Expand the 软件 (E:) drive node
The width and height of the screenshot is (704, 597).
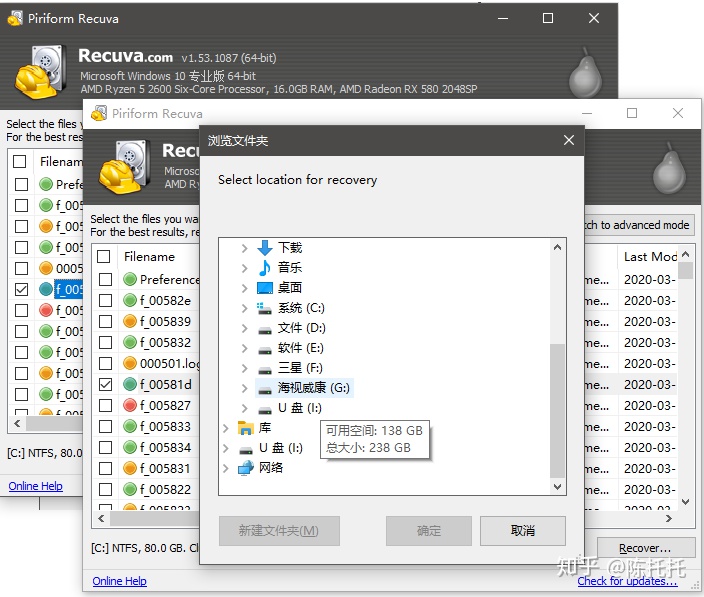(x=245, y=348)
